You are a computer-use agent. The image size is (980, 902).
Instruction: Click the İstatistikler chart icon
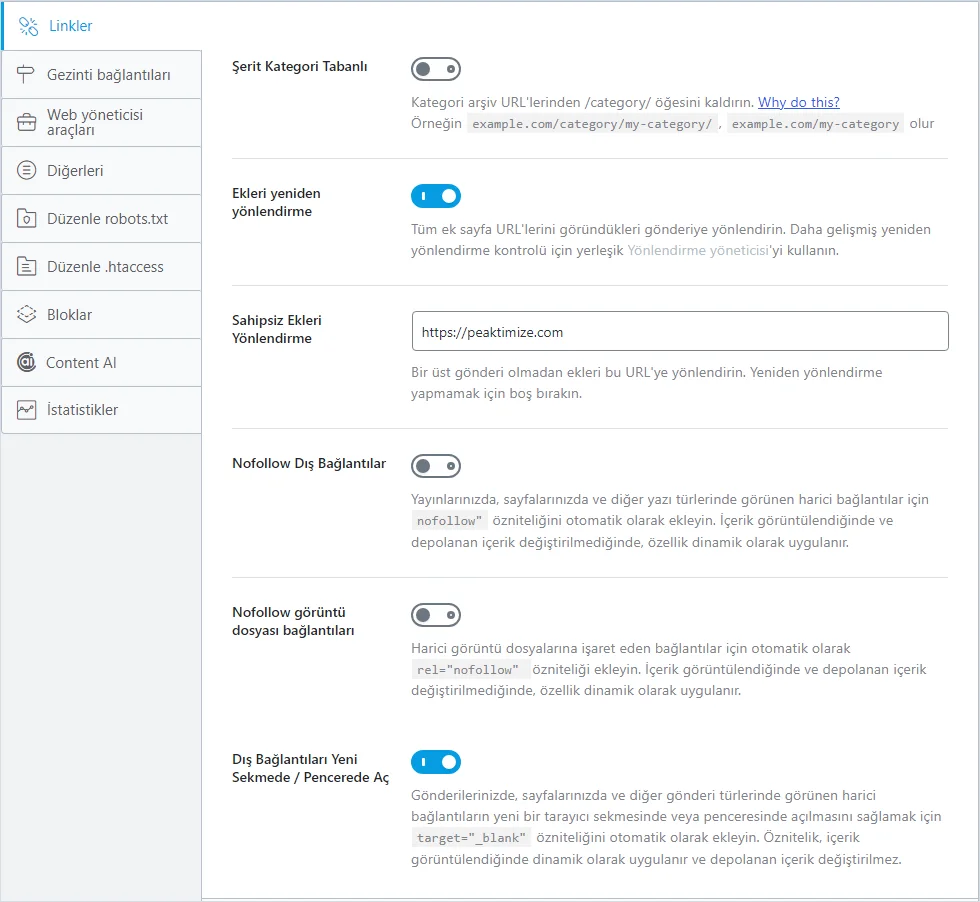(x=26, y=410)
